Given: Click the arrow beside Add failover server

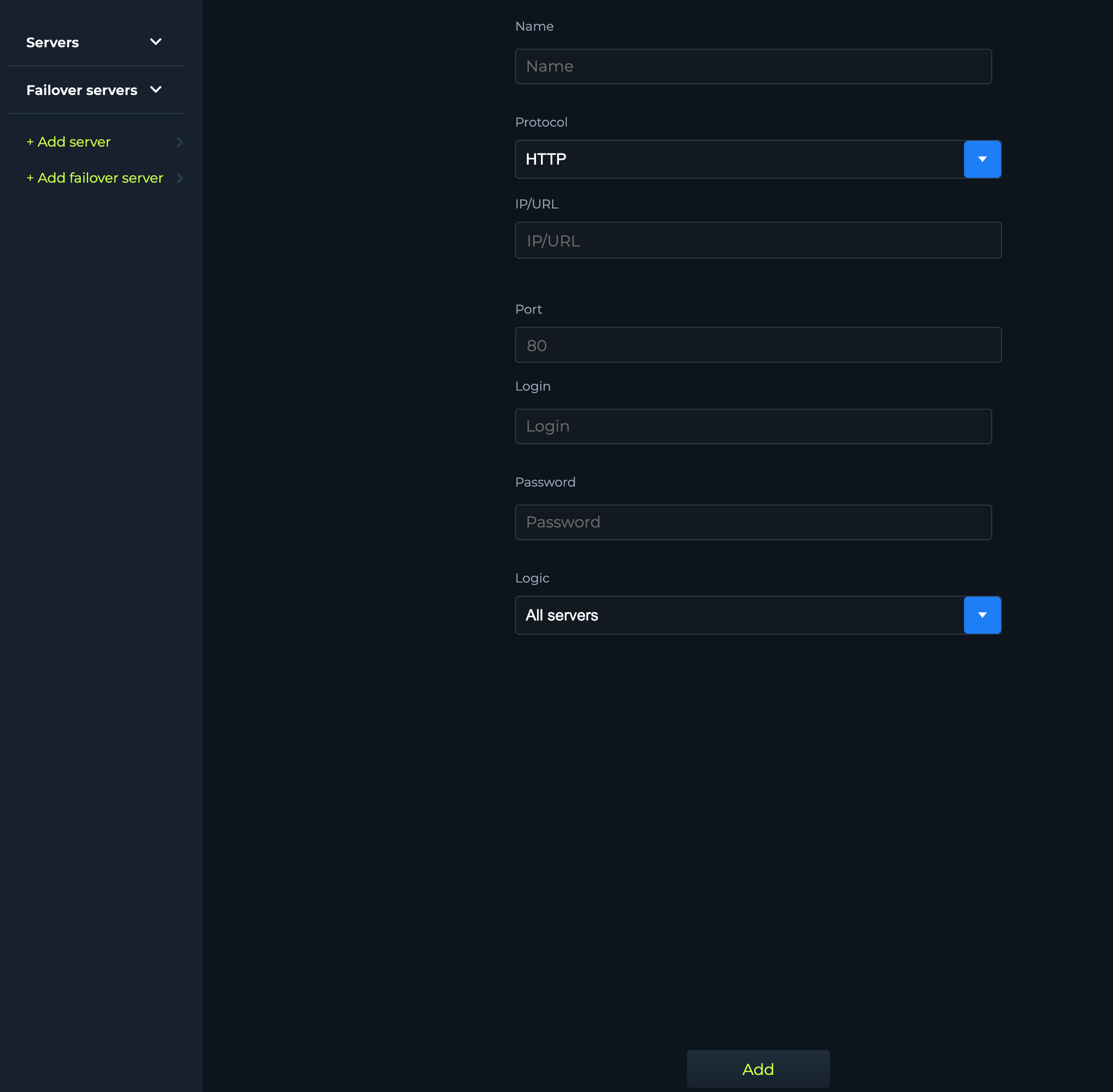Looking at the screenshot, I should pyautogui.click(x=180, y=178).
